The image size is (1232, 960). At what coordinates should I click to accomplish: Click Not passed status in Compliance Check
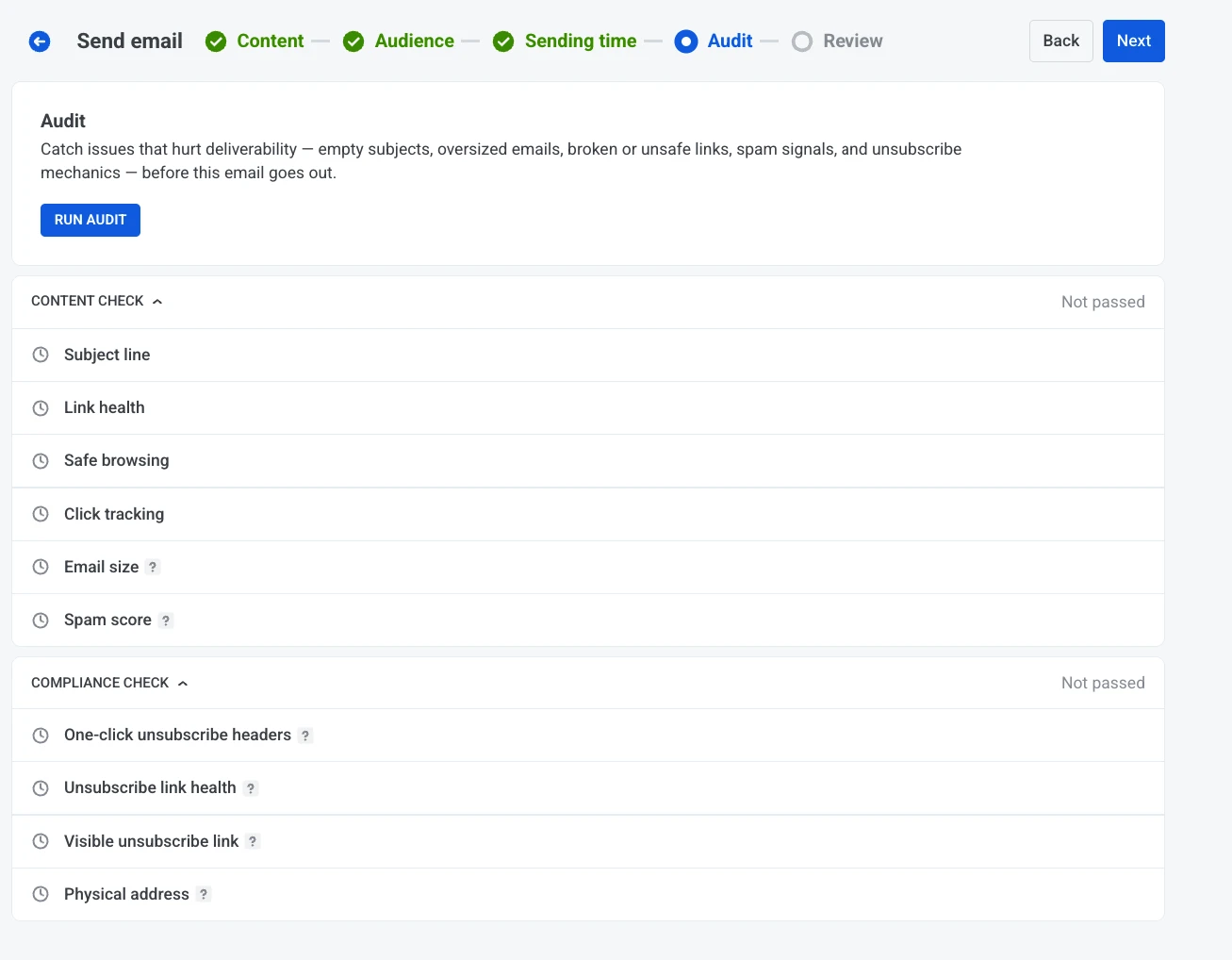coord(1103,683)
